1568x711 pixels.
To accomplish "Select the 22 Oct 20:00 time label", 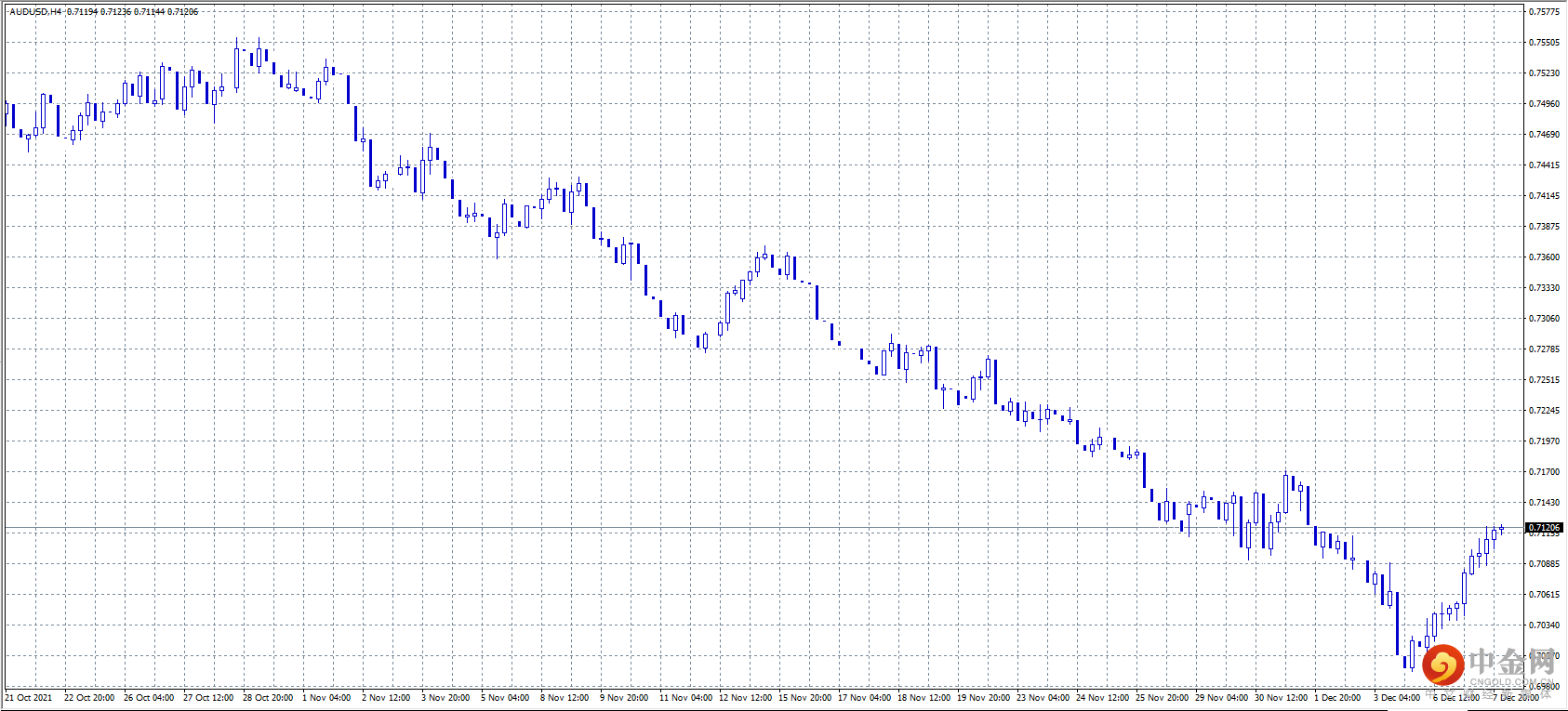I will click(x=89, y=698).
